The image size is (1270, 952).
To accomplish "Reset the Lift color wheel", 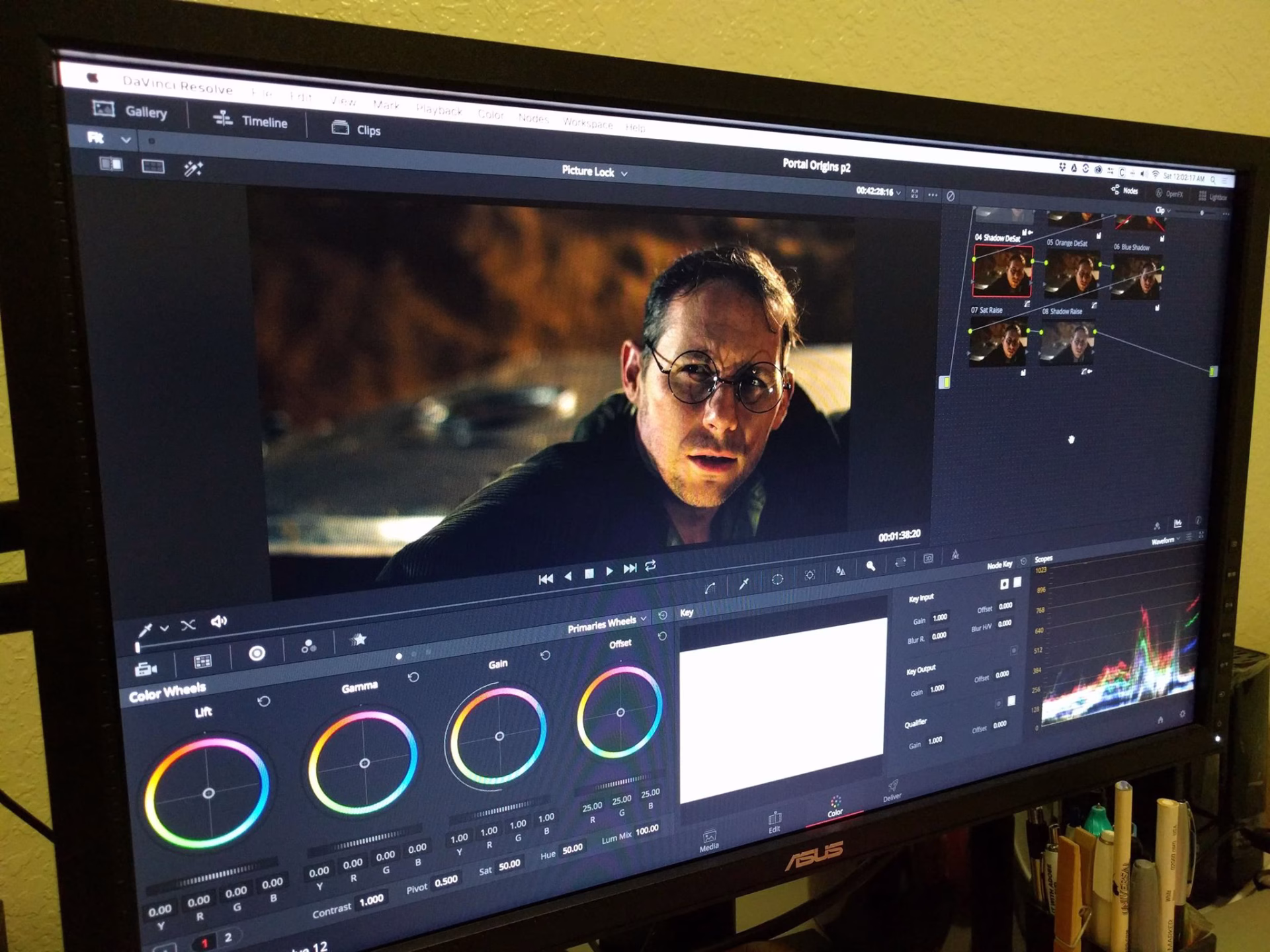I will (263, 701).
